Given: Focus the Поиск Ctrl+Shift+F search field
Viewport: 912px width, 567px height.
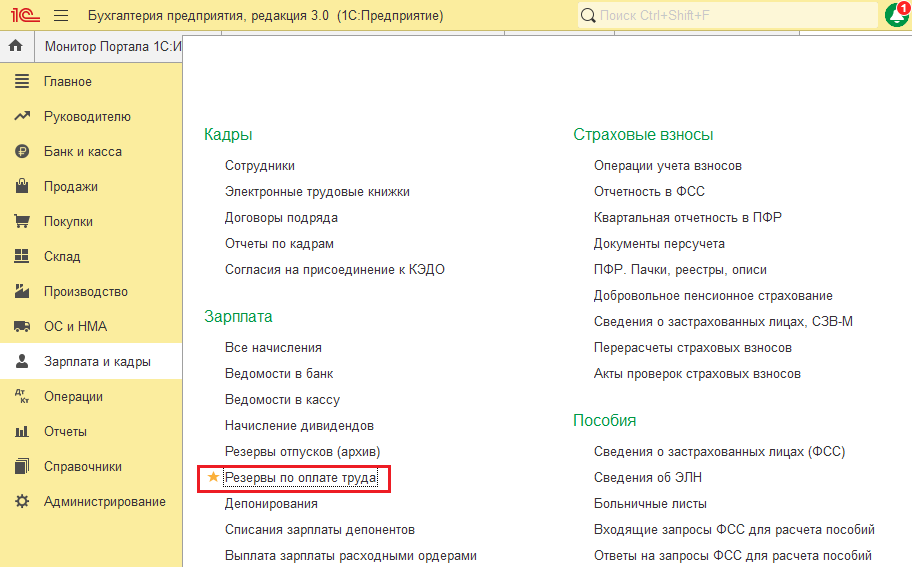Looking at the screenshot, I should pyautogui.click(x=727, y=15).
